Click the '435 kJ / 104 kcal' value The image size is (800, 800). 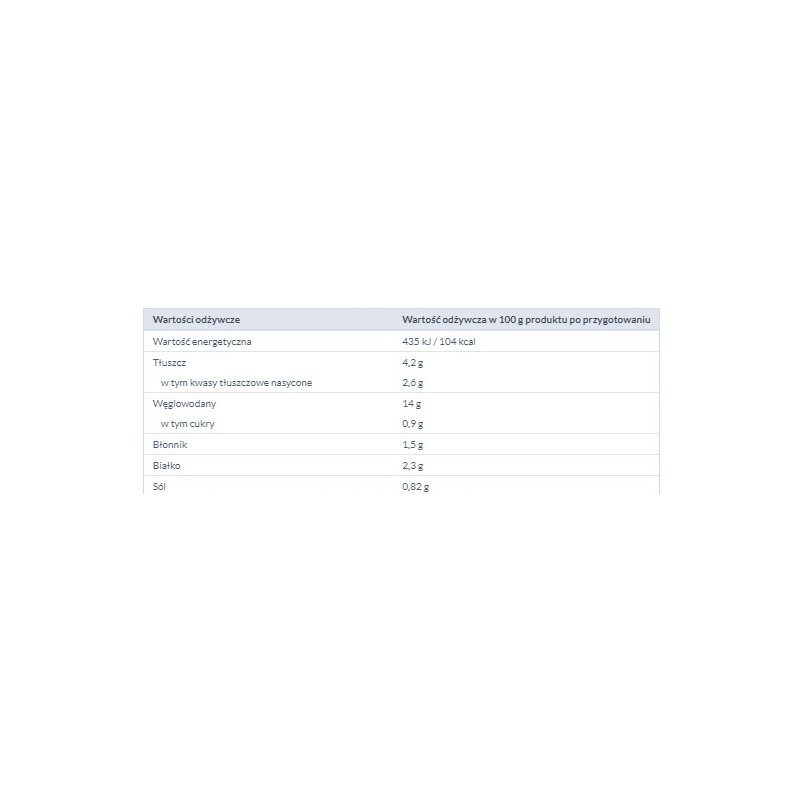point(438,342)
